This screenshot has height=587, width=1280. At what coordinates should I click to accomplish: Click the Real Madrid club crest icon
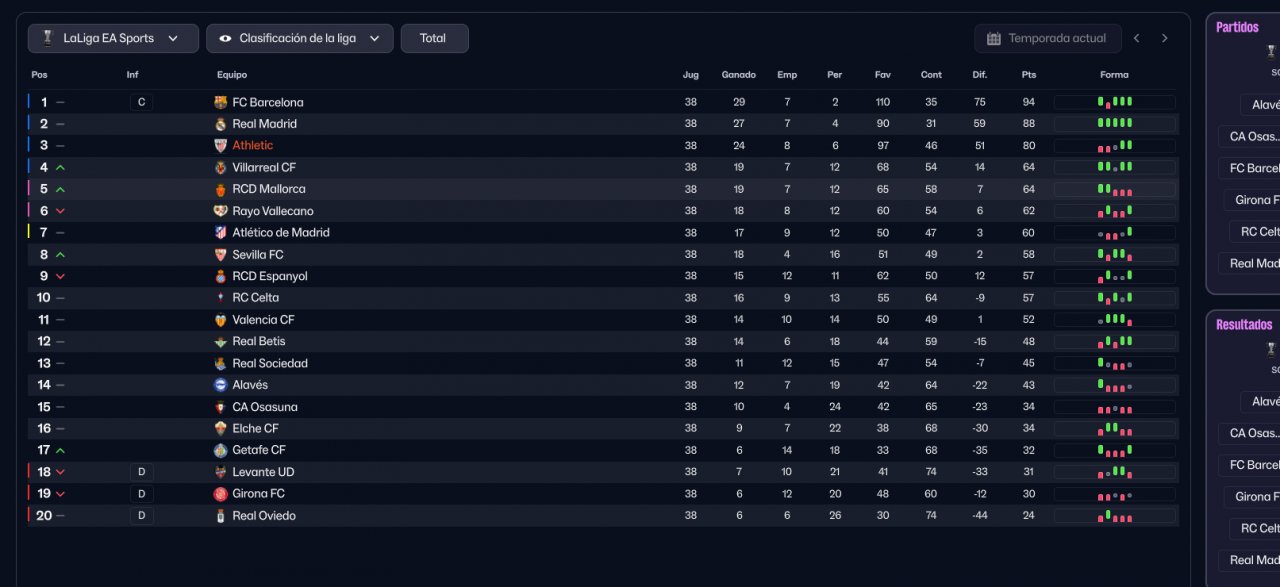point(221,124)
